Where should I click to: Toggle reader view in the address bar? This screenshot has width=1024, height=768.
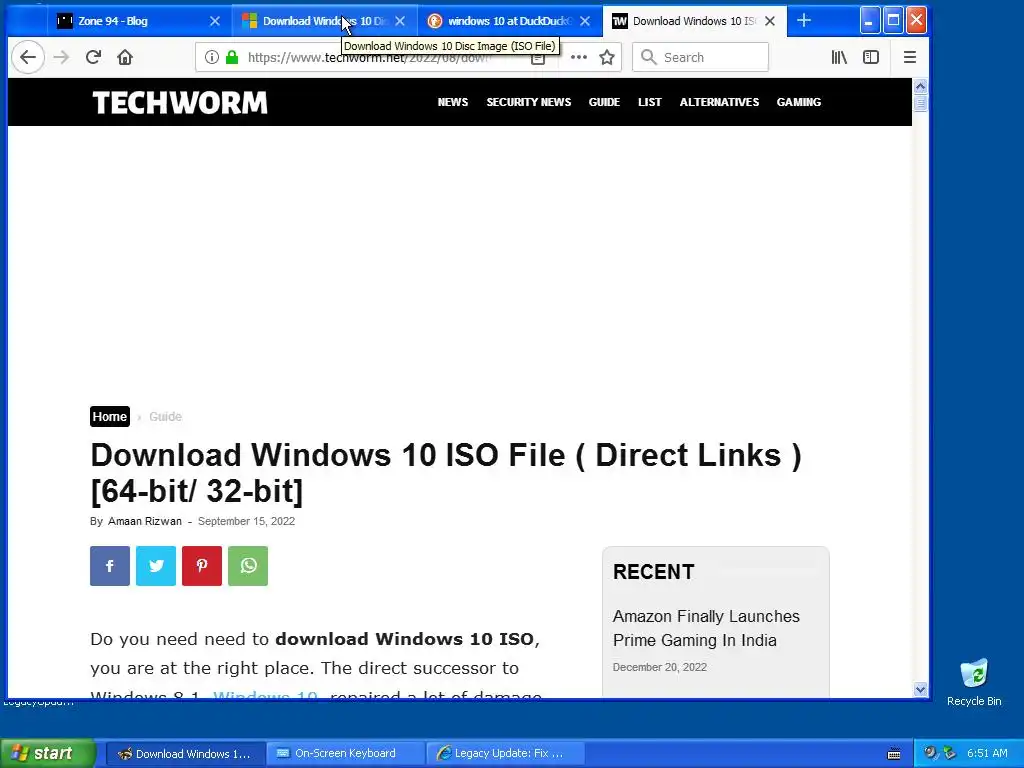click(537, 59)
